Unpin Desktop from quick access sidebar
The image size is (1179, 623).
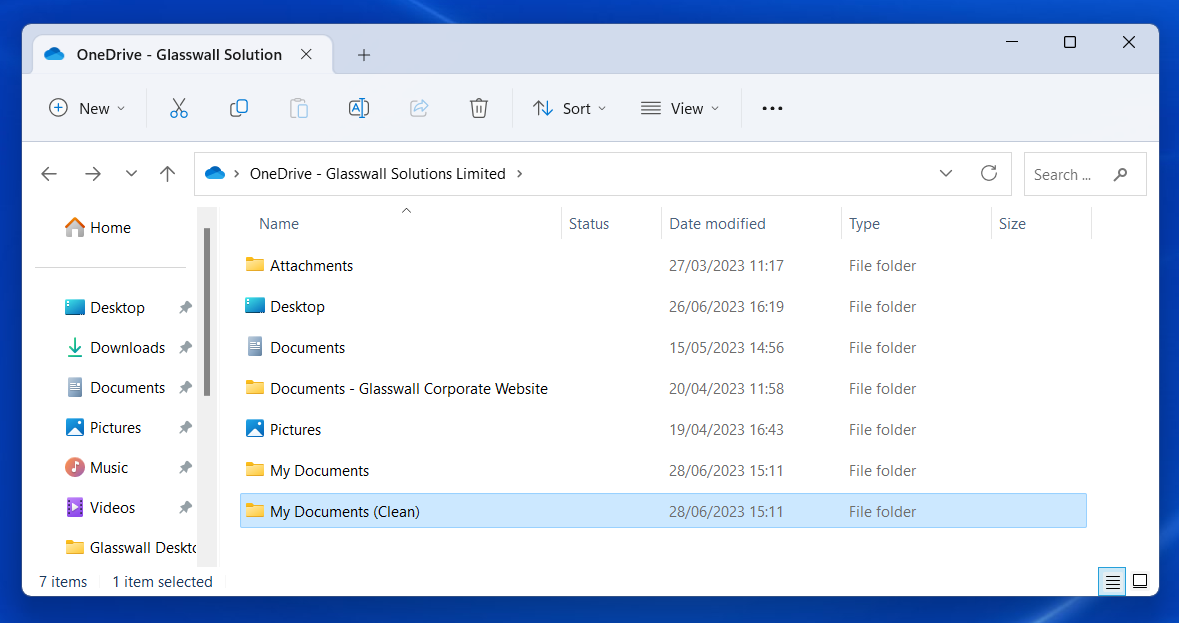[x=185, y=308]
